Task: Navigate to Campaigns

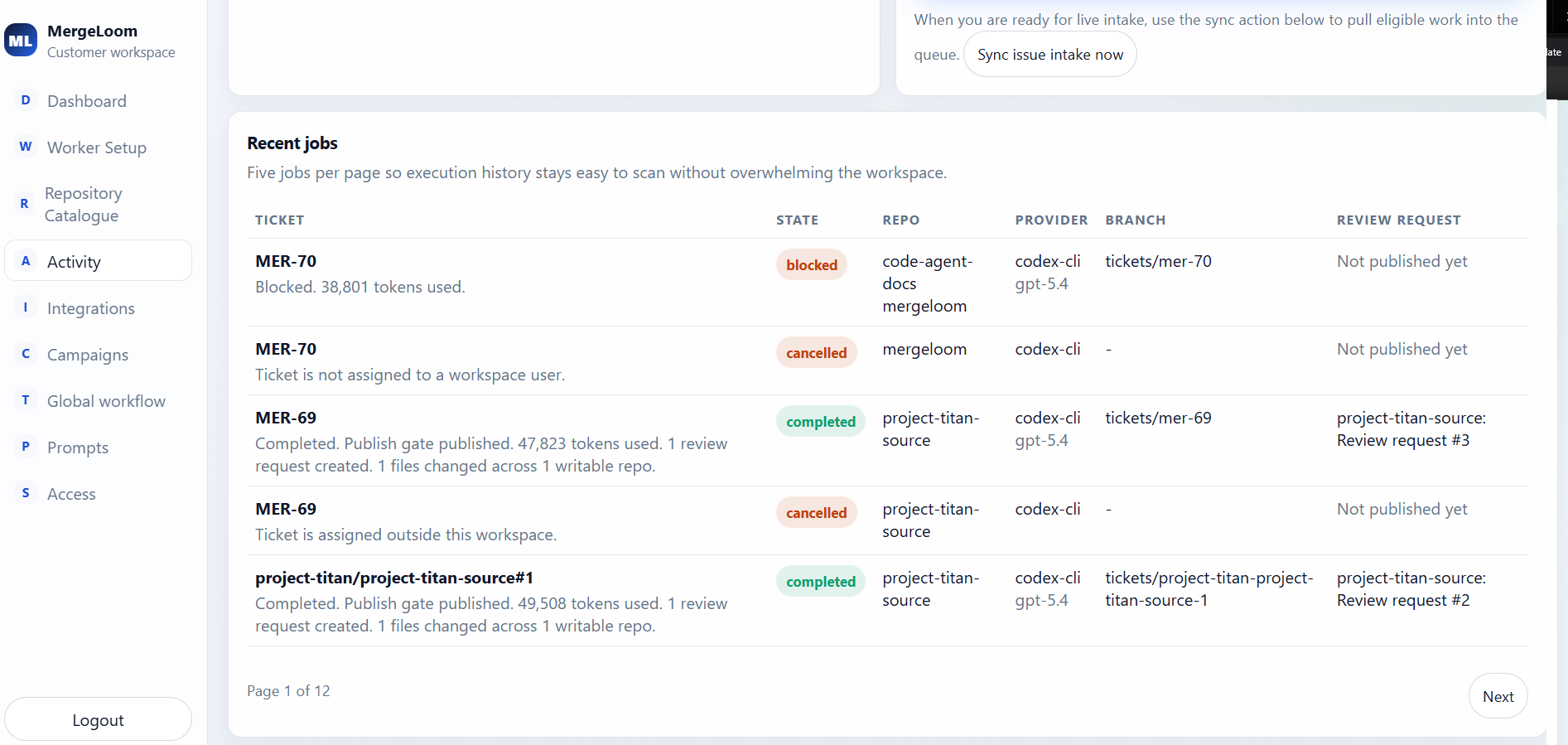Action: tap(98, 355)
